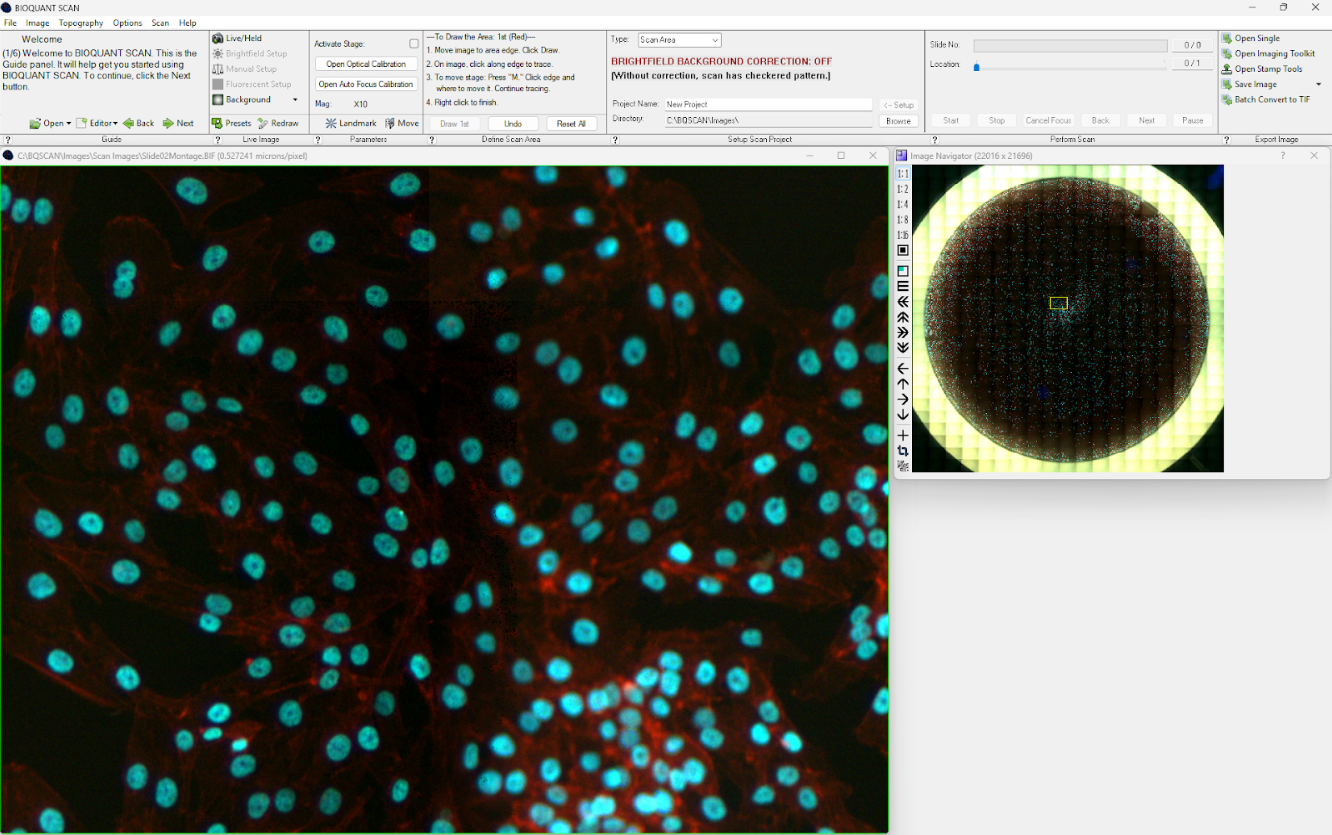Expand the Save Image dropdown arrow

[1318, 85]
